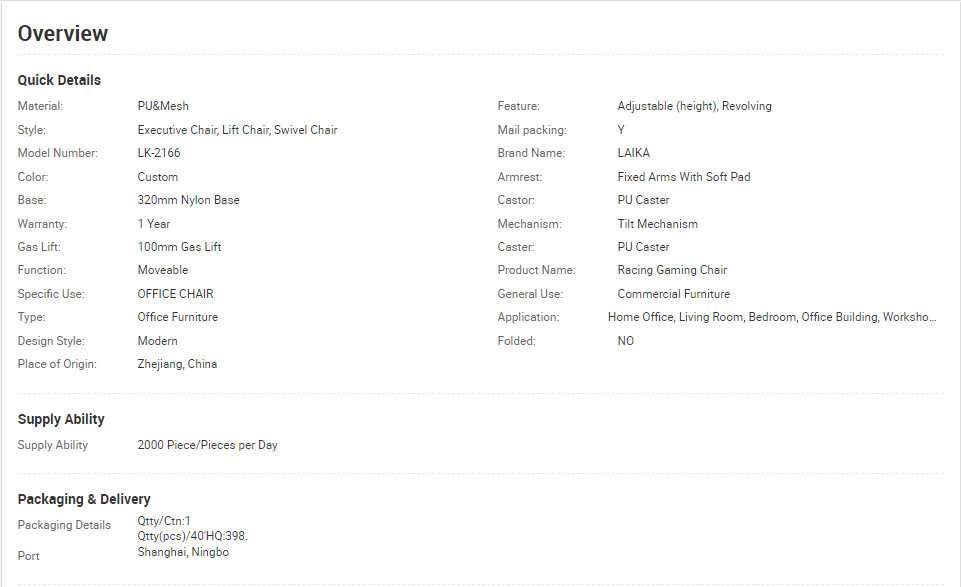Click the Overview heading
This screenshot has height=587, width=961.
point(63,33)
